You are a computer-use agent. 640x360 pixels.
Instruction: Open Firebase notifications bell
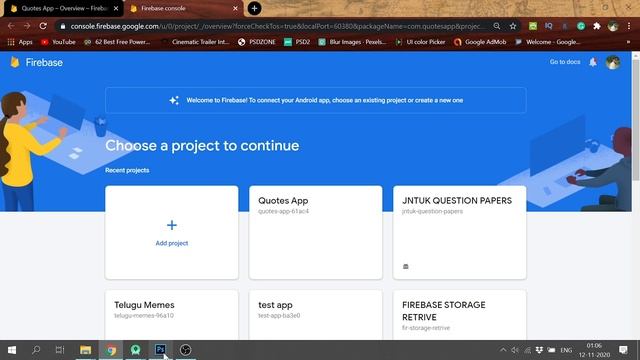click(x=593, y=62)
